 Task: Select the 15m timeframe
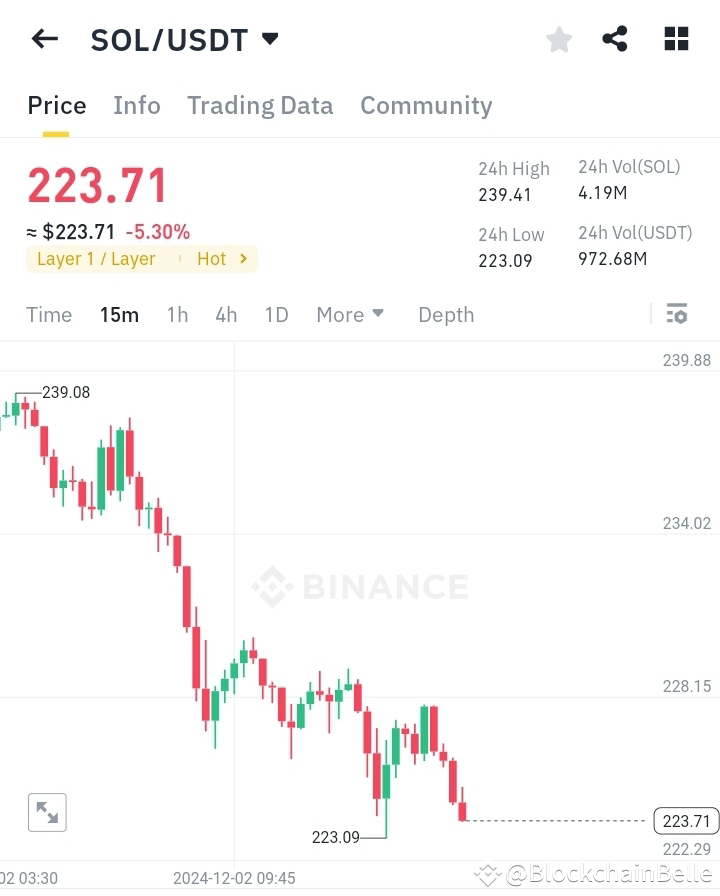tap(119, 314)
